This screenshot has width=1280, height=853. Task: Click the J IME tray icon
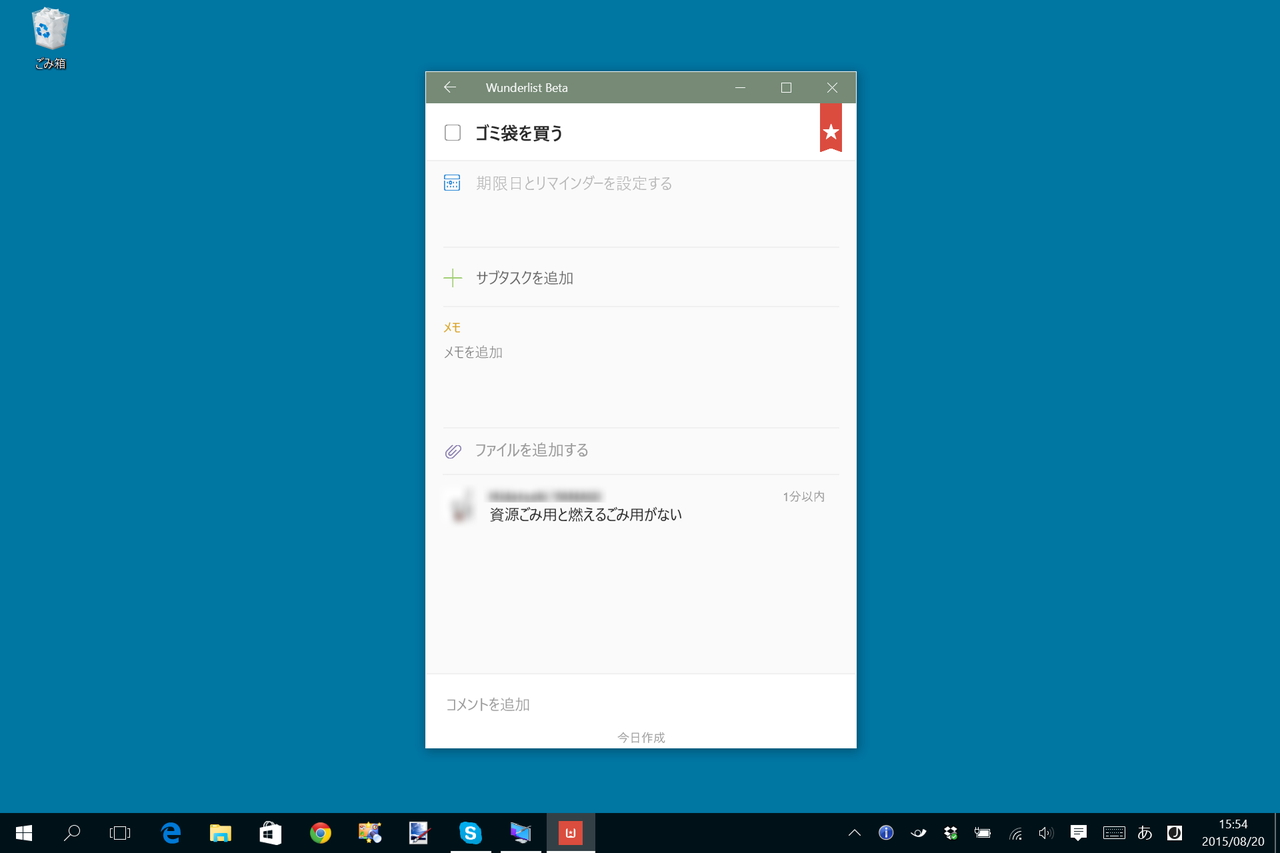point(1175,833)
